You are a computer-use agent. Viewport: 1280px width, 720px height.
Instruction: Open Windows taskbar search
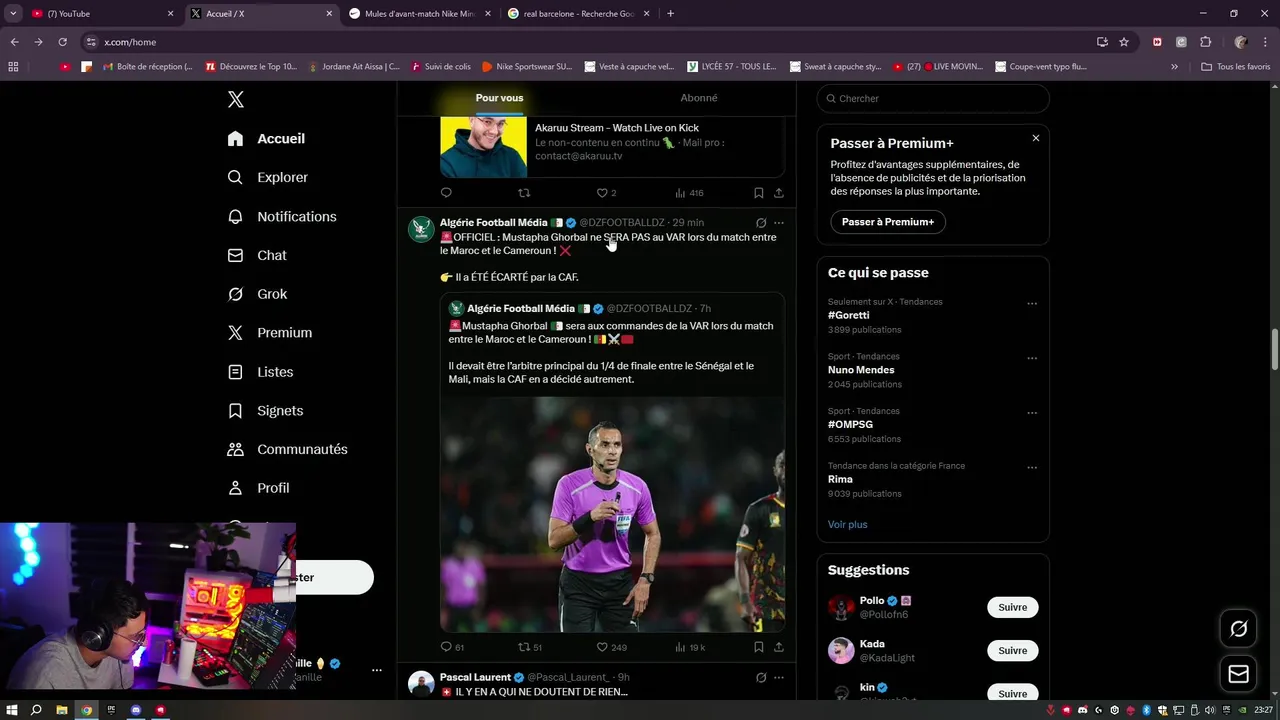pyautogui.click(x=36, y=710)
